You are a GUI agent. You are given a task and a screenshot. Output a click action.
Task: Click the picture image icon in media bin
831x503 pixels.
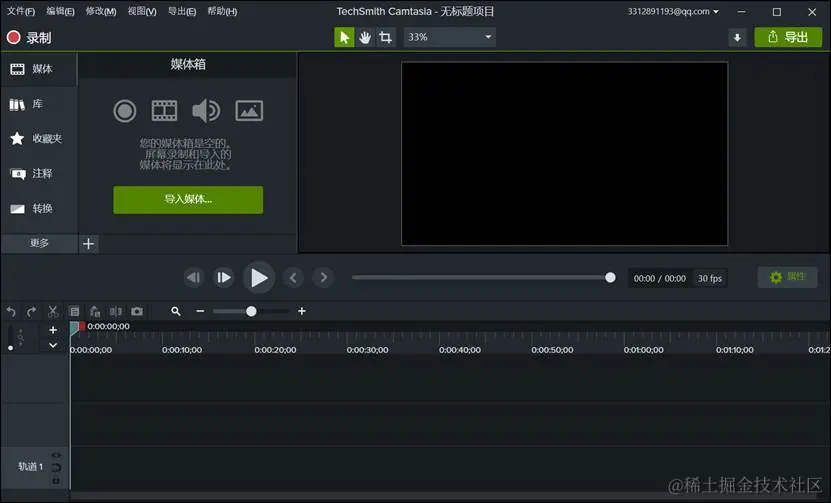pyautogui.click(x=249, y=111)
